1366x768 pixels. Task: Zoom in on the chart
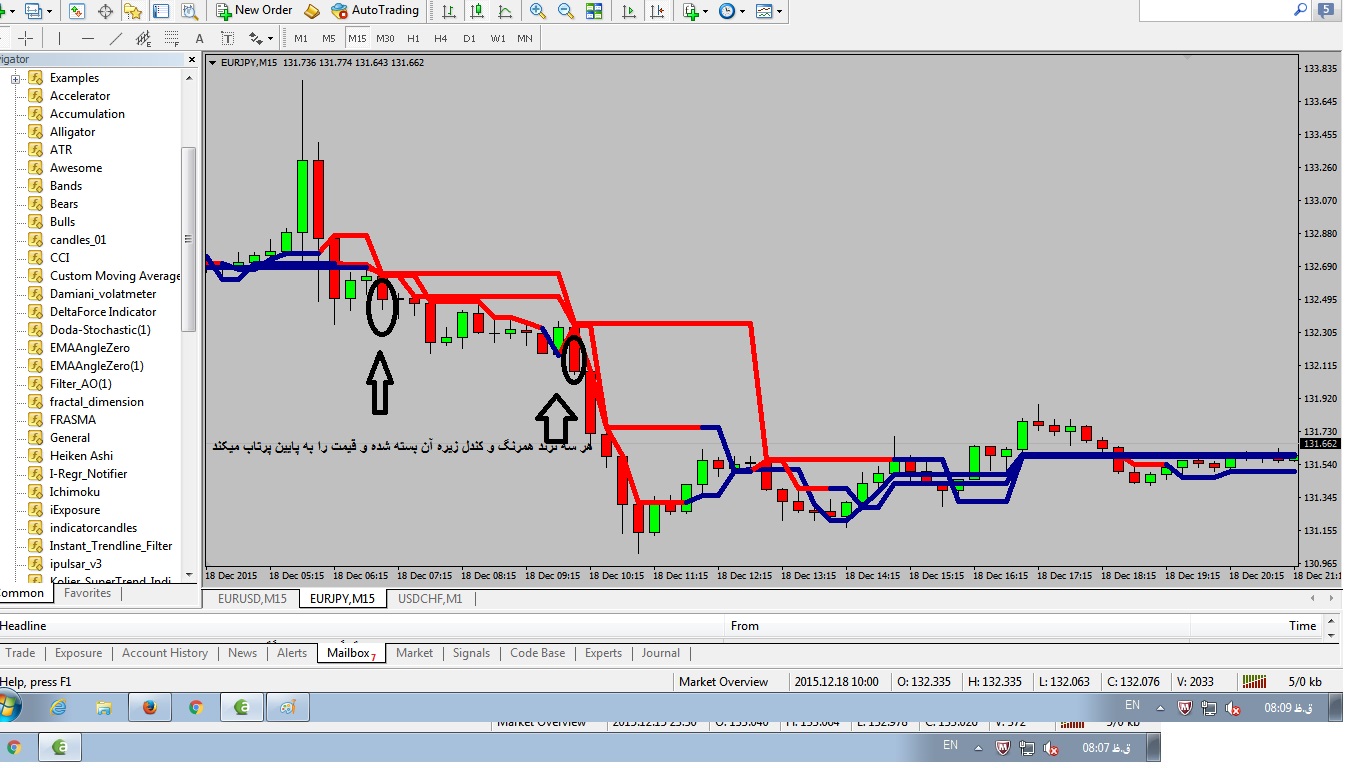pos(538,11)
